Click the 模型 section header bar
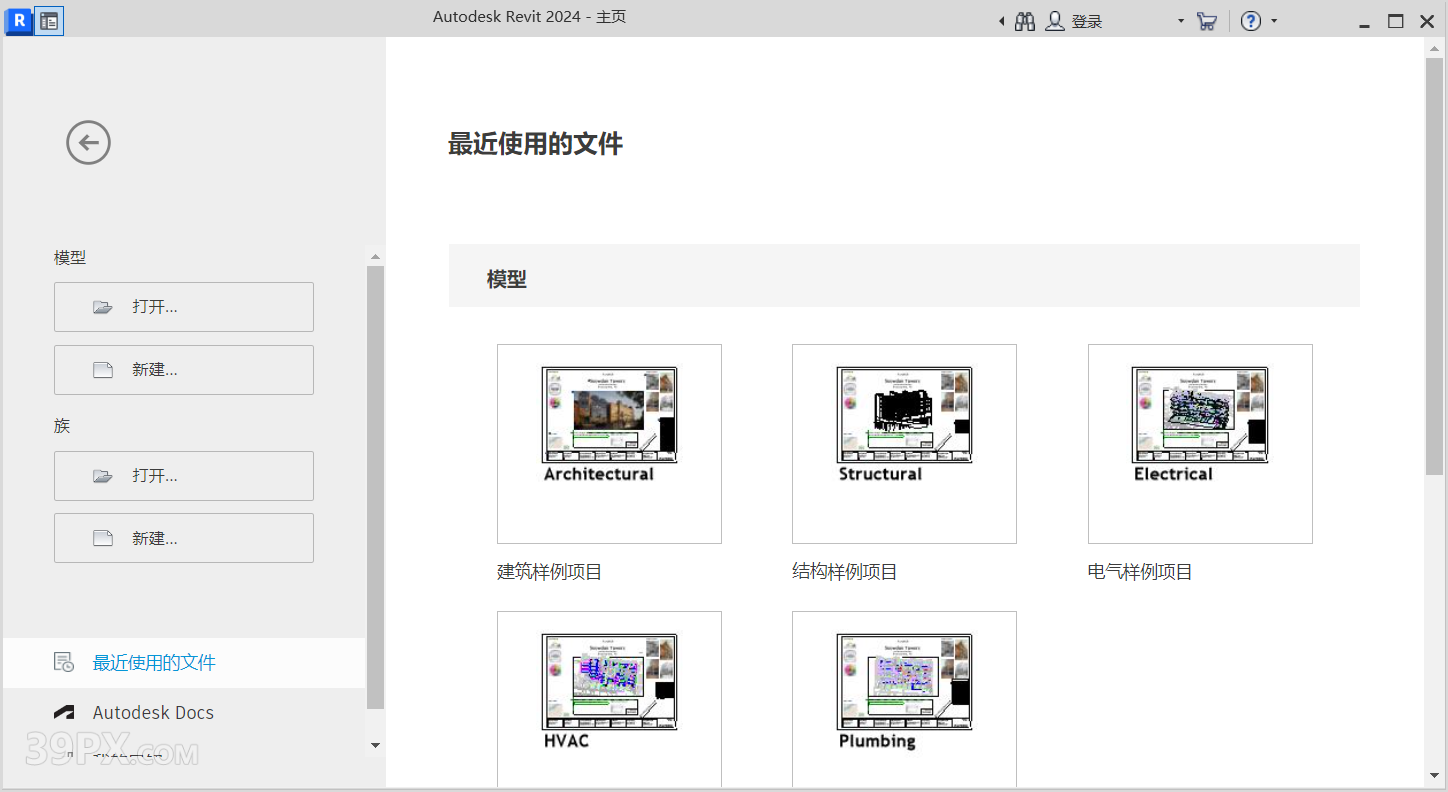 tap(904, 276)
